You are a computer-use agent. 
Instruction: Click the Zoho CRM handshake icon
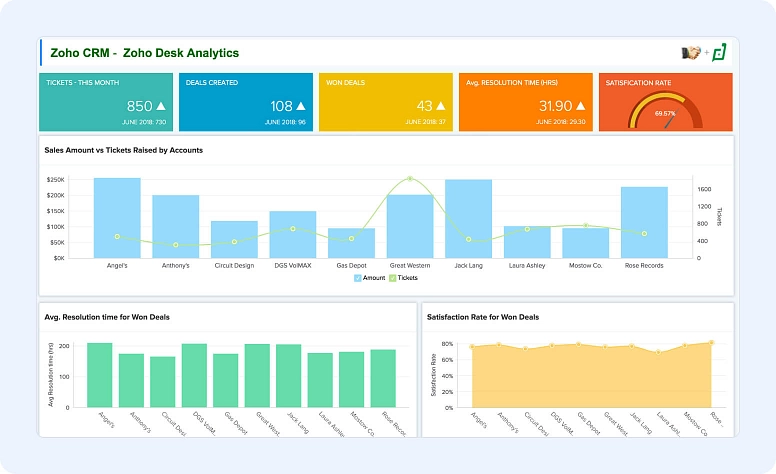click(x=688, y=52)
